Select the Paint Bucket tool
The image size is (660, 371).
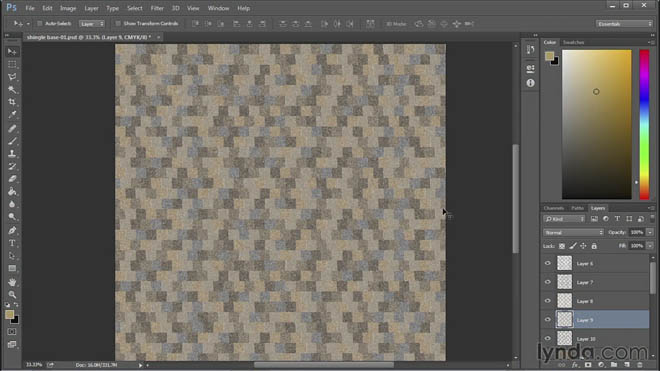(12, 192)
